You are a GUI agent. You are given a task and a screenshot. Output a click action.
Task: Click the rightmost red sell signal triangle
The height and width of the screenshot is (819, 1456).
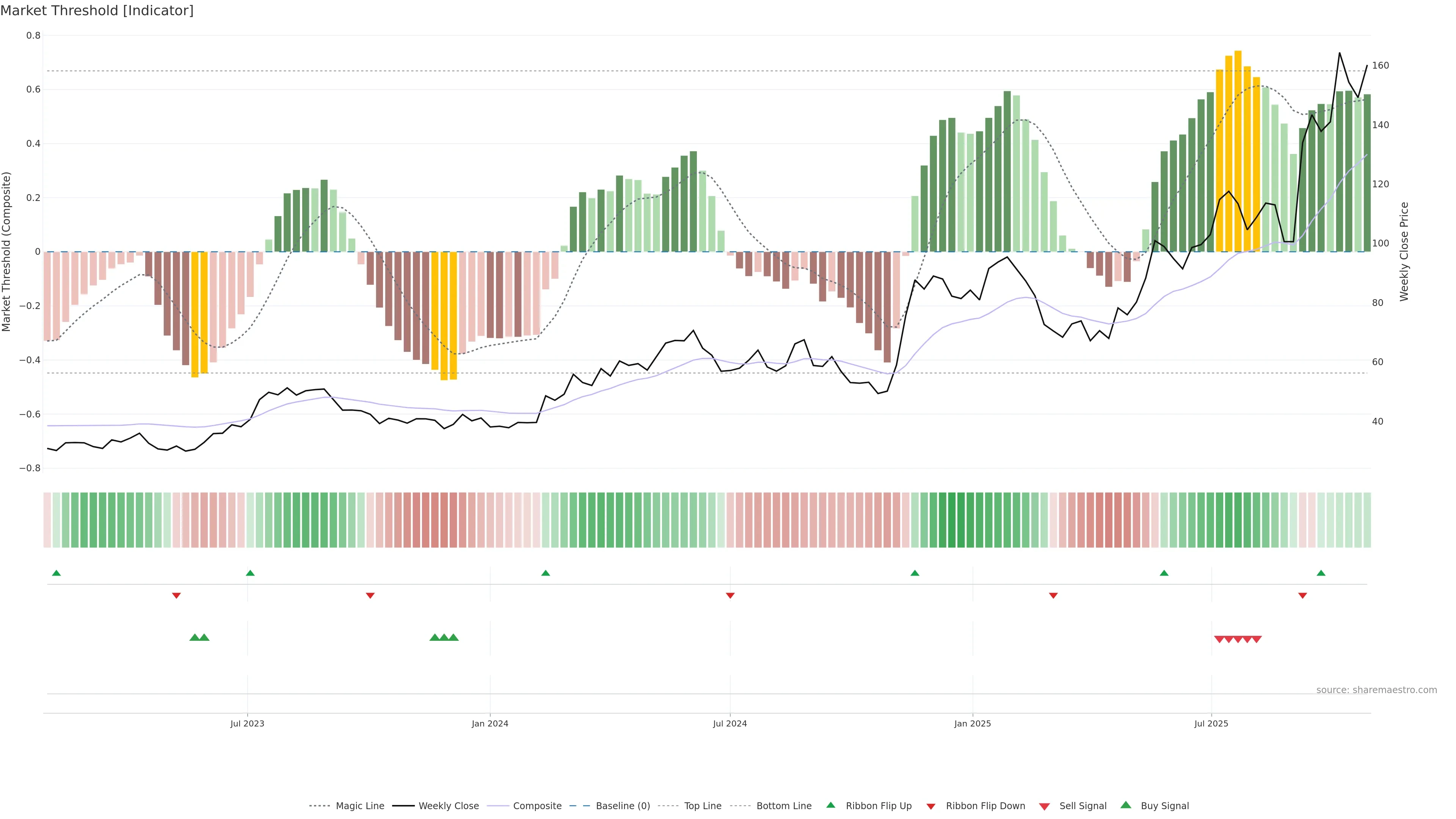tap(1257, 639)
